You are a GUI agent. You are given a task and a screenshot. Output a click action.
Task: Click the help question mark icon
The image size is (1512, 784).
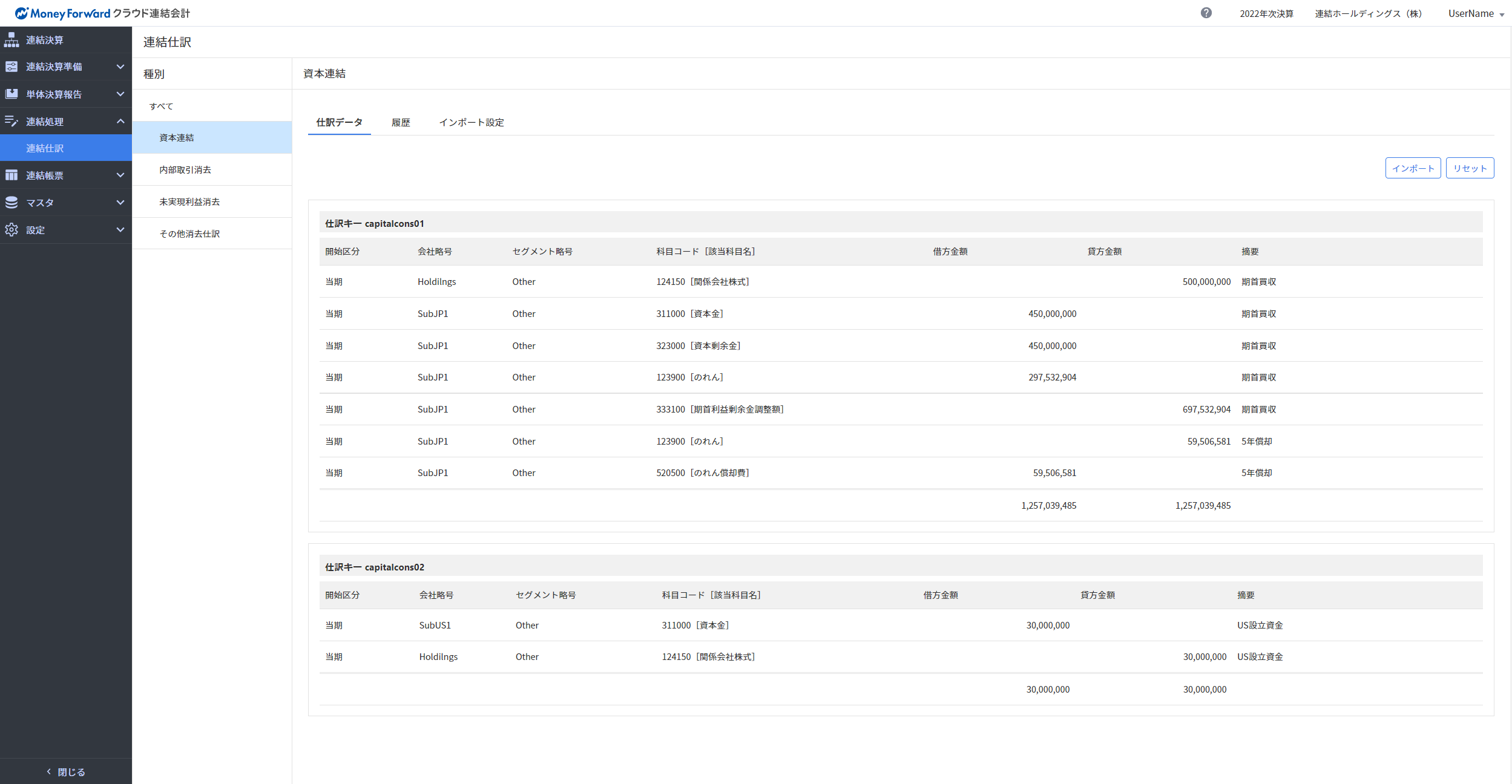click(1206, 13)
